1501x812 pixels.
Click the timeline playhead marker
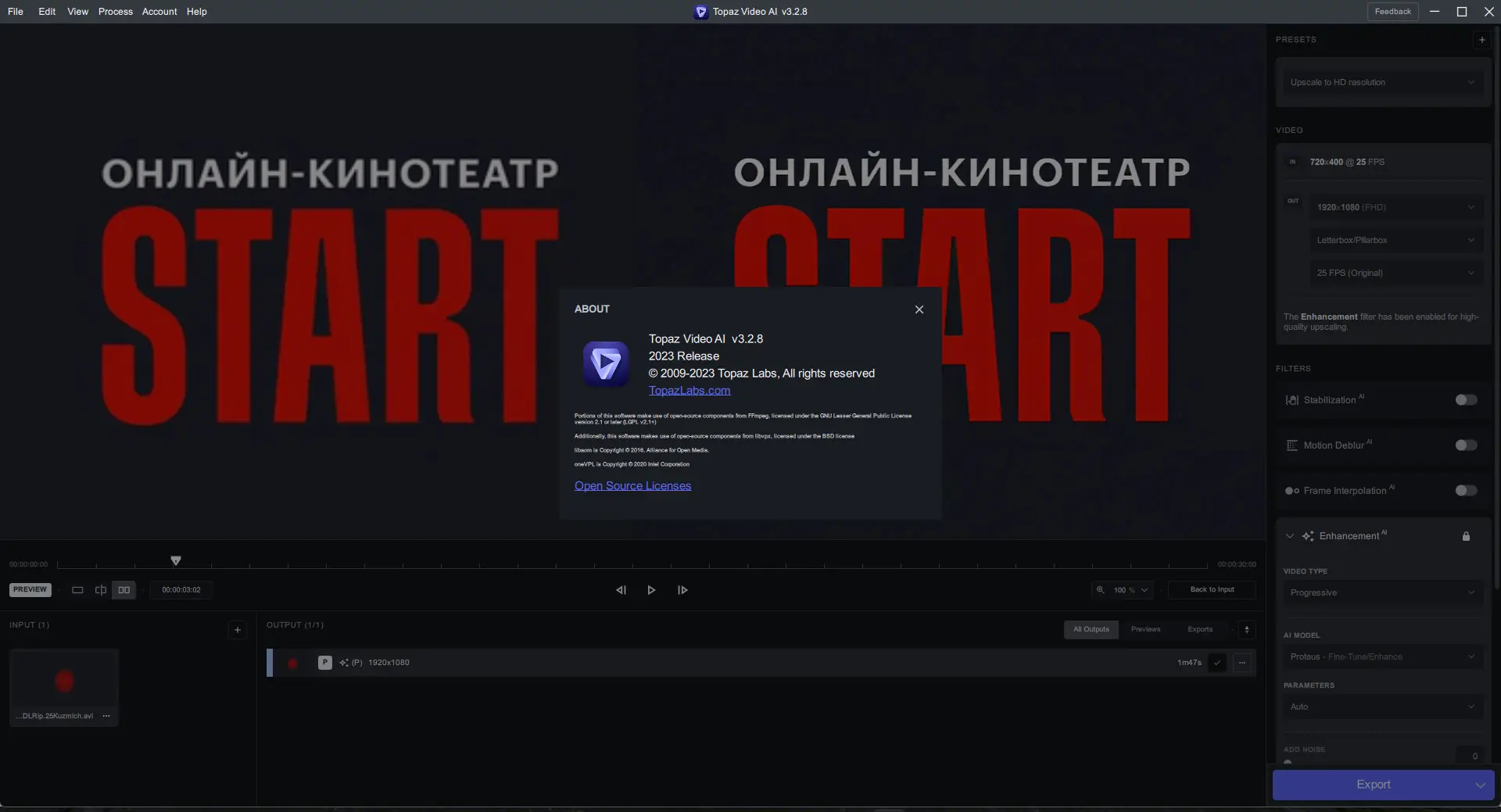176,560
